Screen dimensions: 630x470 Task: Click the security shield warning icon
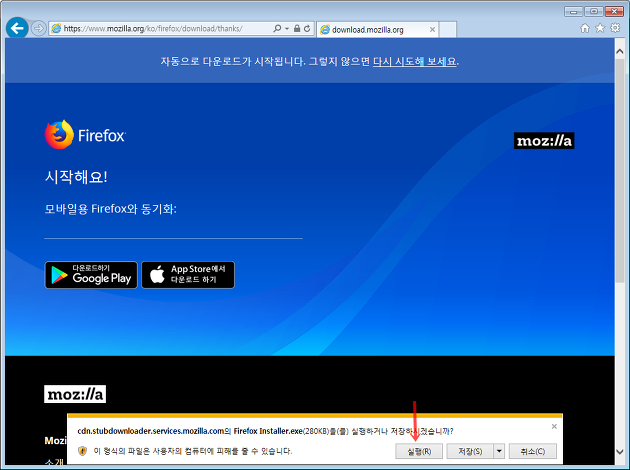(82, 451)
